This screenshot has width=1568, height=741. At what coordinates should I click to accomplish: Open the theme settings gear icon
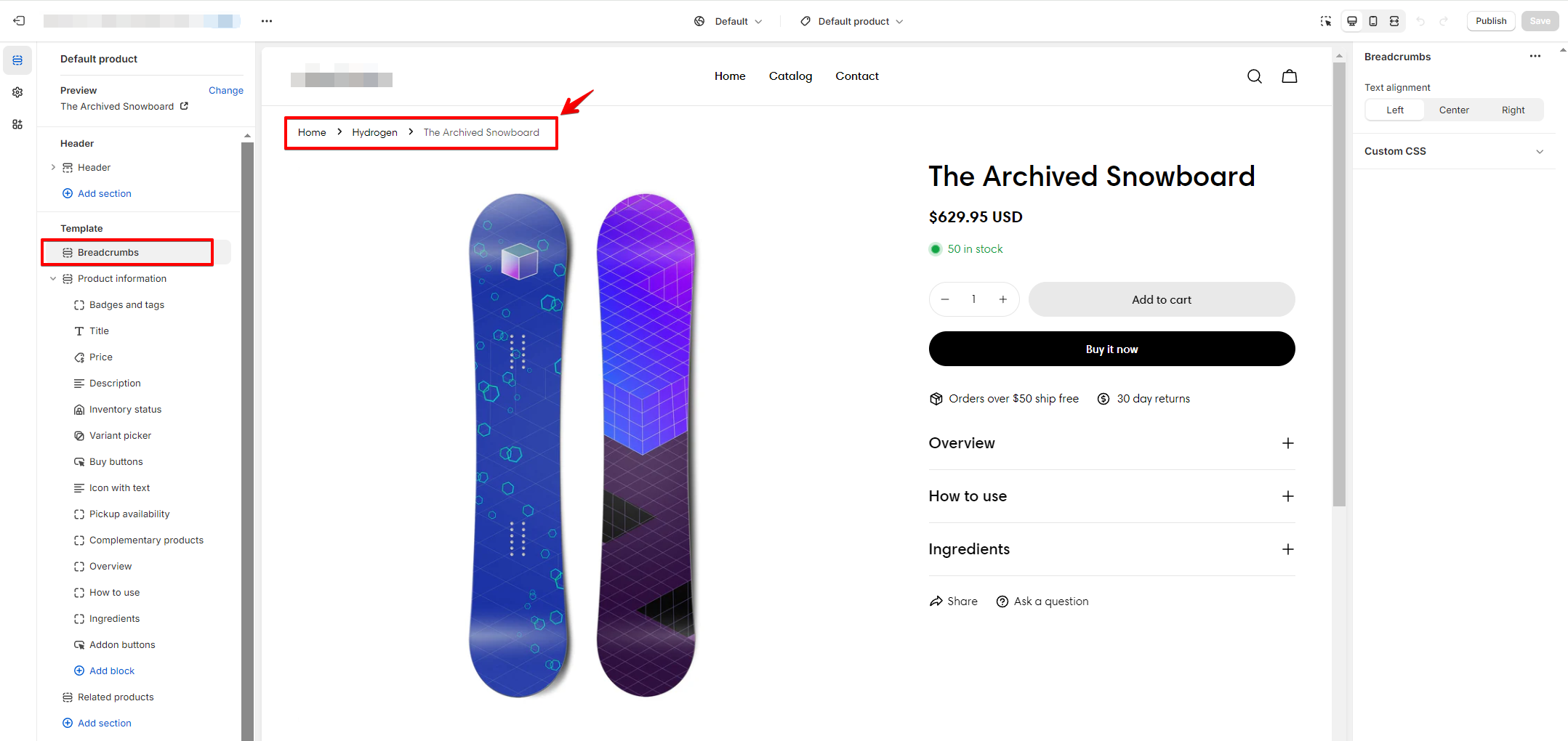[x=17, y=92]
